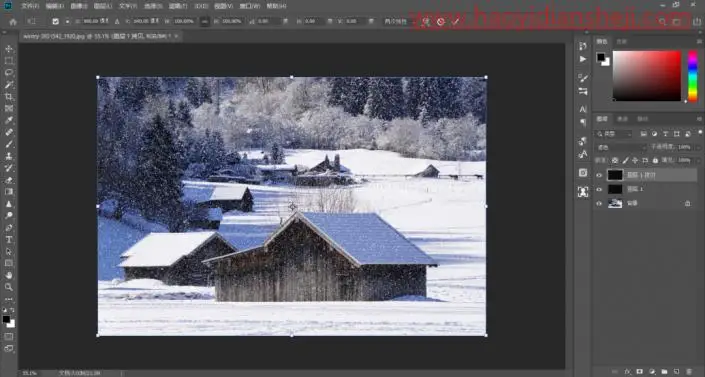Select the Move tool
Viewport: 705px width, 377px height.
[x=9, y=49]
